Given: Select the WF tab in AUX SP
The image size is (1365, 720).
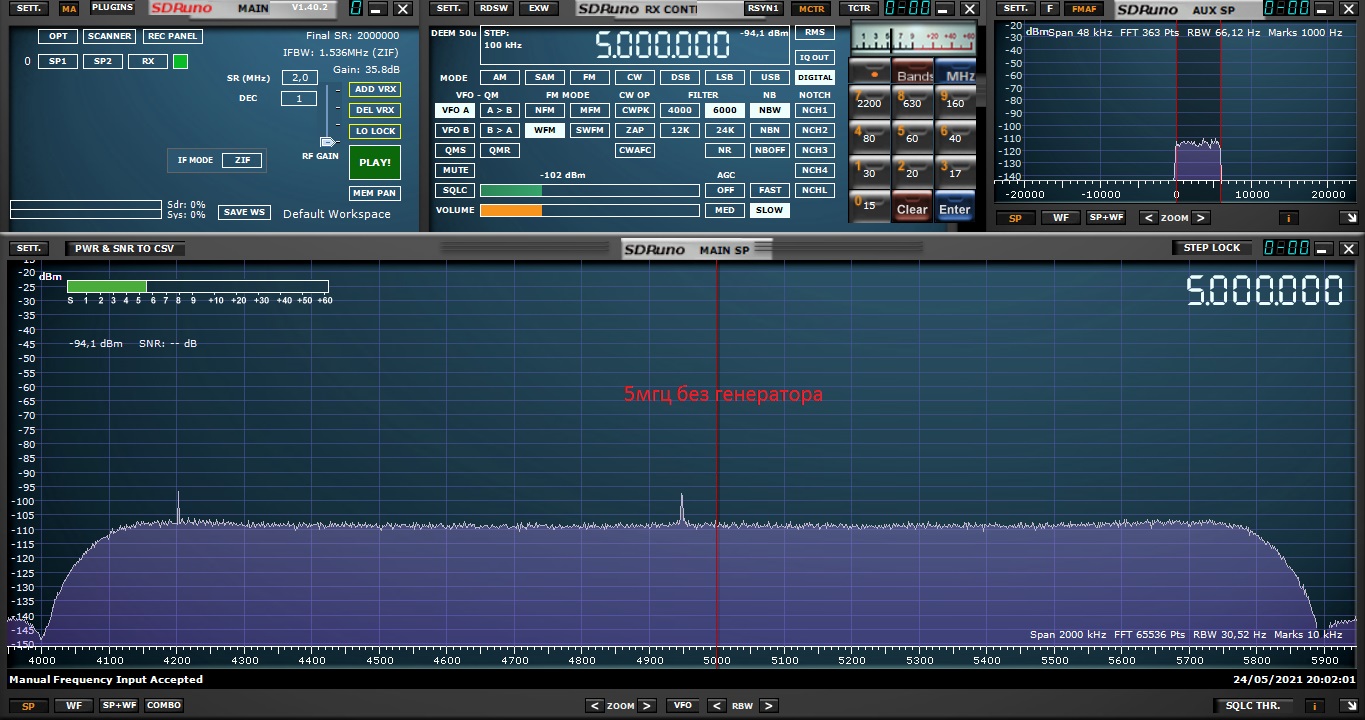Looking at the screenshot, I should (x=1060, y=217).
